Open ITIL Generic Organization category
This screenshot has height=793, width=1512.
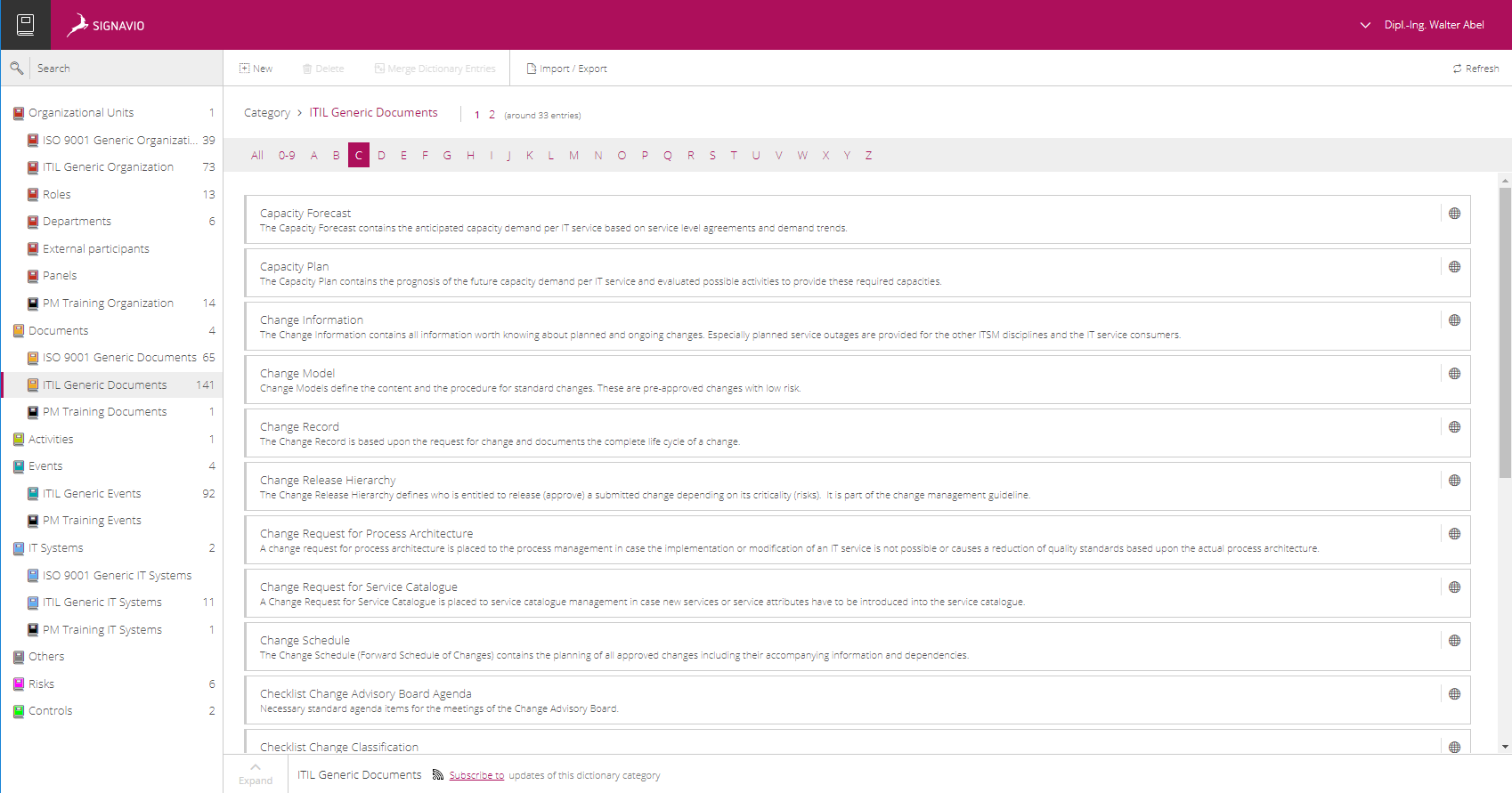112,166
